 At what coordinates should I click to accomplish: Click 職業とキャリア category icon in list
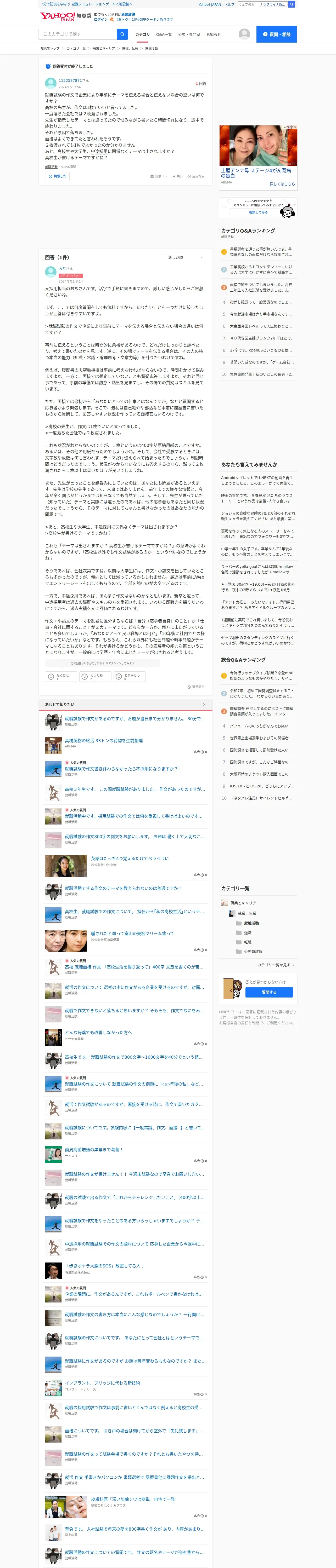225,903
